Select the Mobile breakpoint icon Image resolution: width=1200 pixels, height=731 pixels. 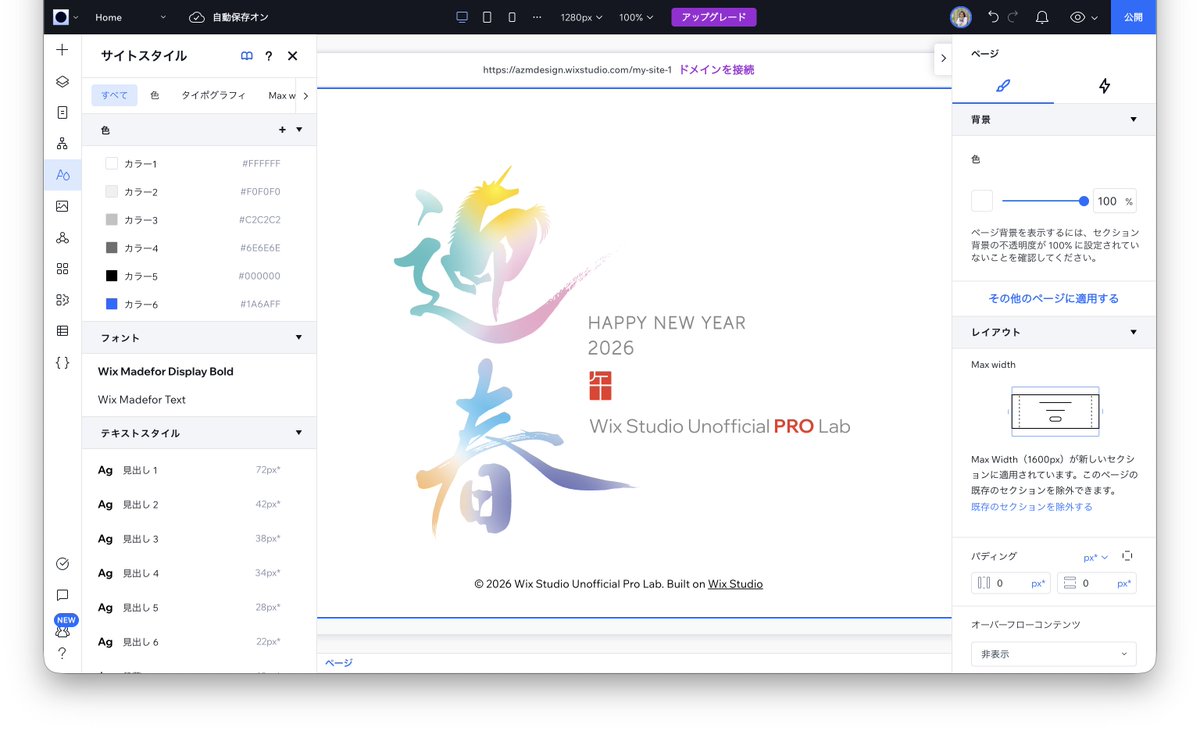tap(512, 17)
